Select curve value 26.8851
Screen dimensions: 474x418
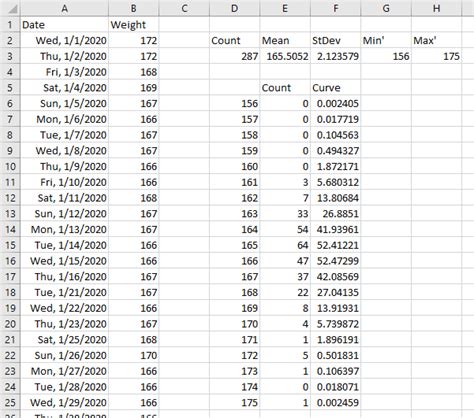335,213
